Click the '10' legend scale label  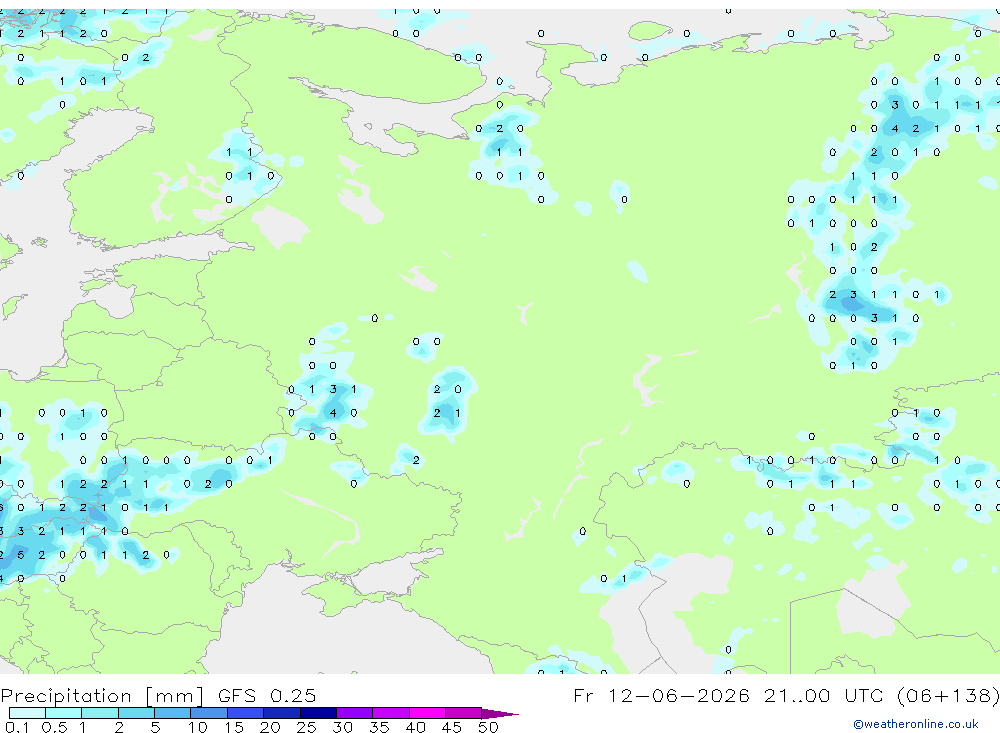click(197, 727)
